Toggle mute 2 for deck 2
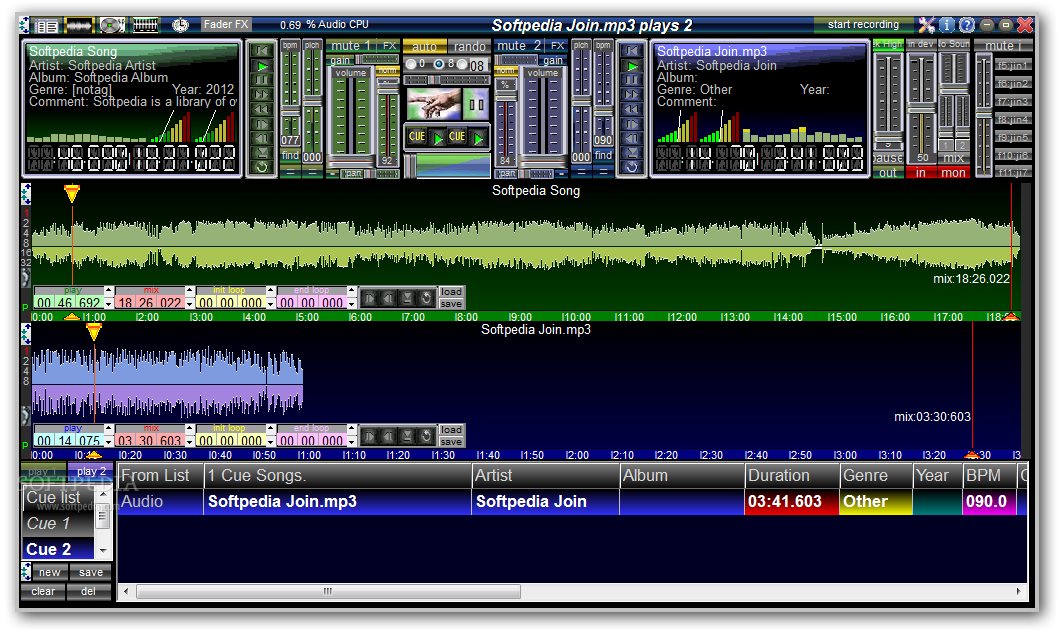Image resolution: width=1059 pixels, height=632 pixels. tap(519, 46)
